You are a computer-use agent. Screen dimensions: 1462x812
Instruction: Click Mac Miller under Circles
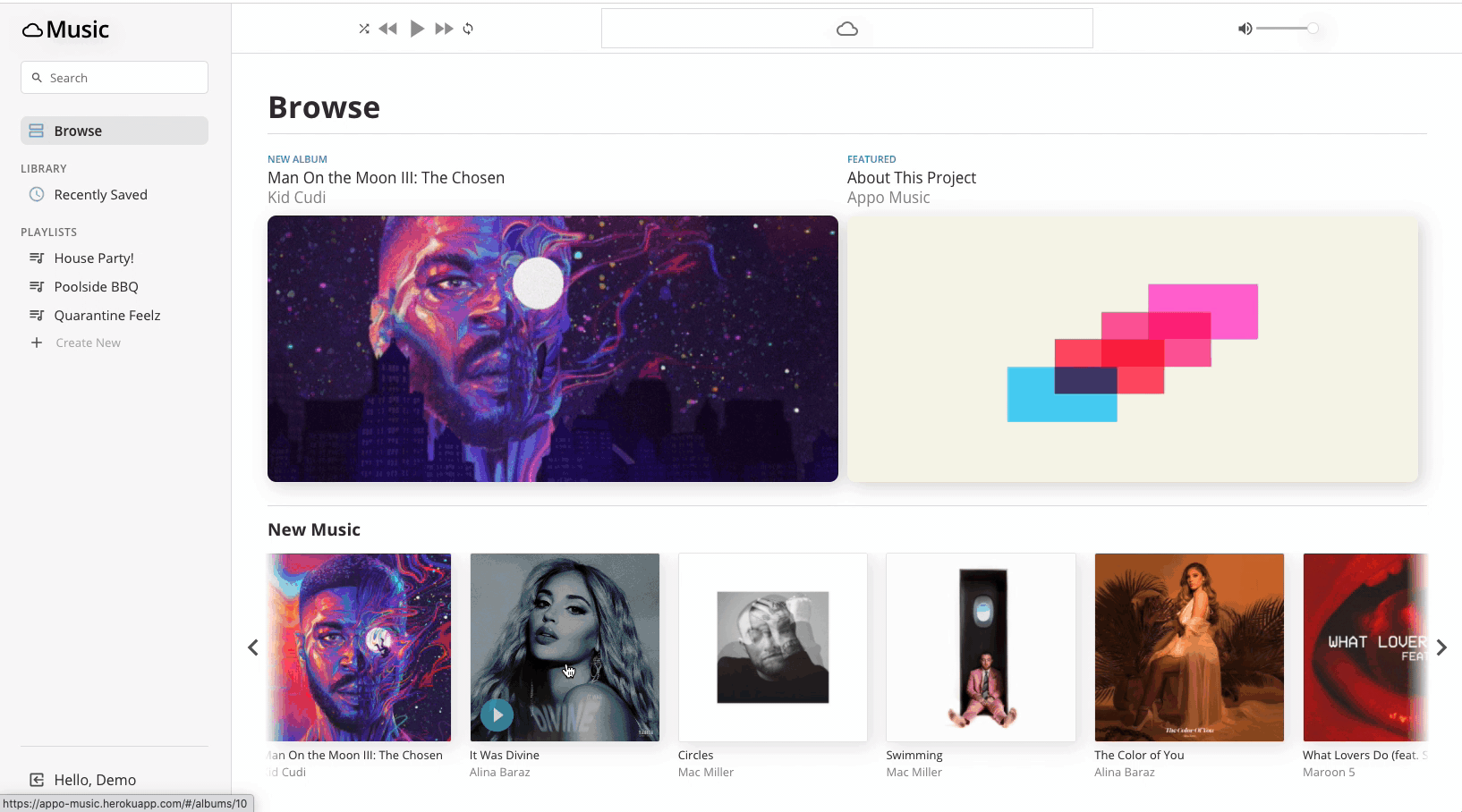pyautogui.click(x=706, y=773)
